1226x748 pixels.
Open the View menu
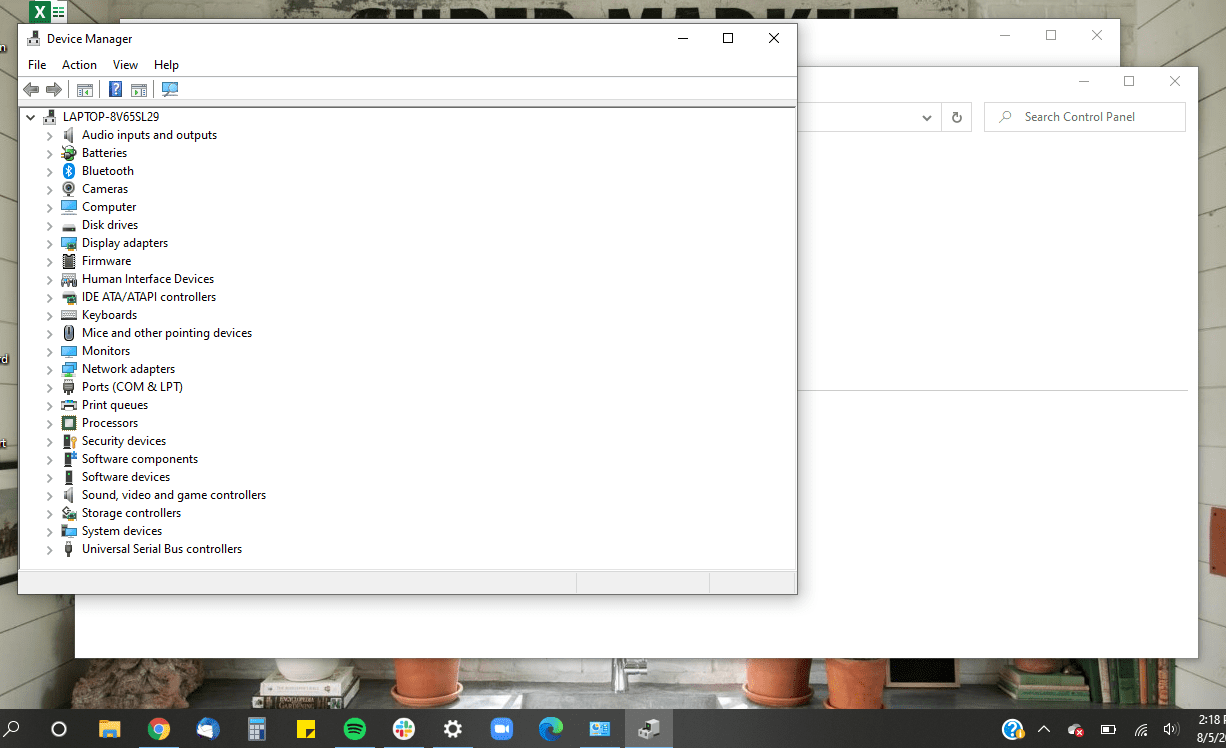click(125, 64)
